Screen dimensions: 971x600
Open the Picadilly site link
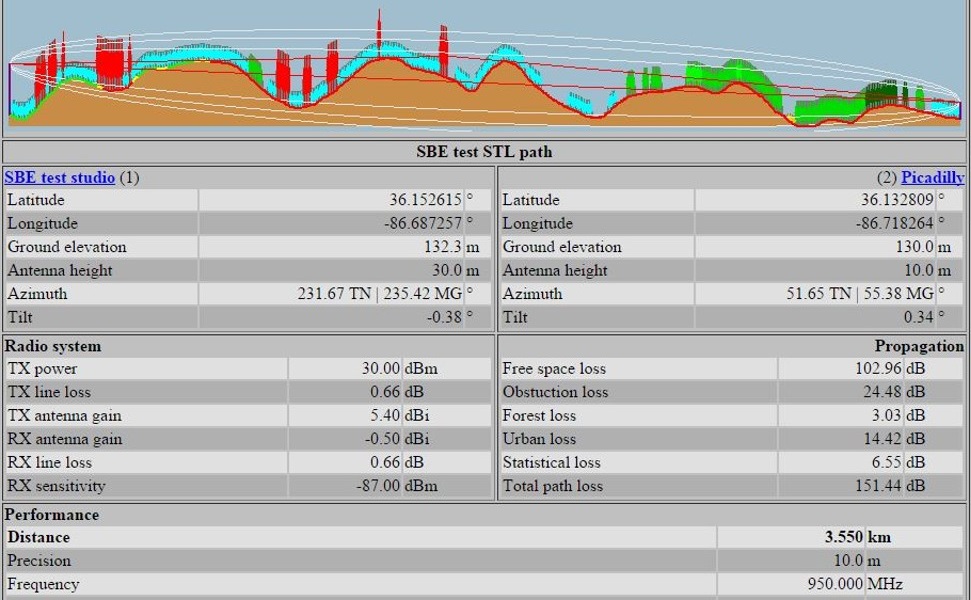coord(933,178)
